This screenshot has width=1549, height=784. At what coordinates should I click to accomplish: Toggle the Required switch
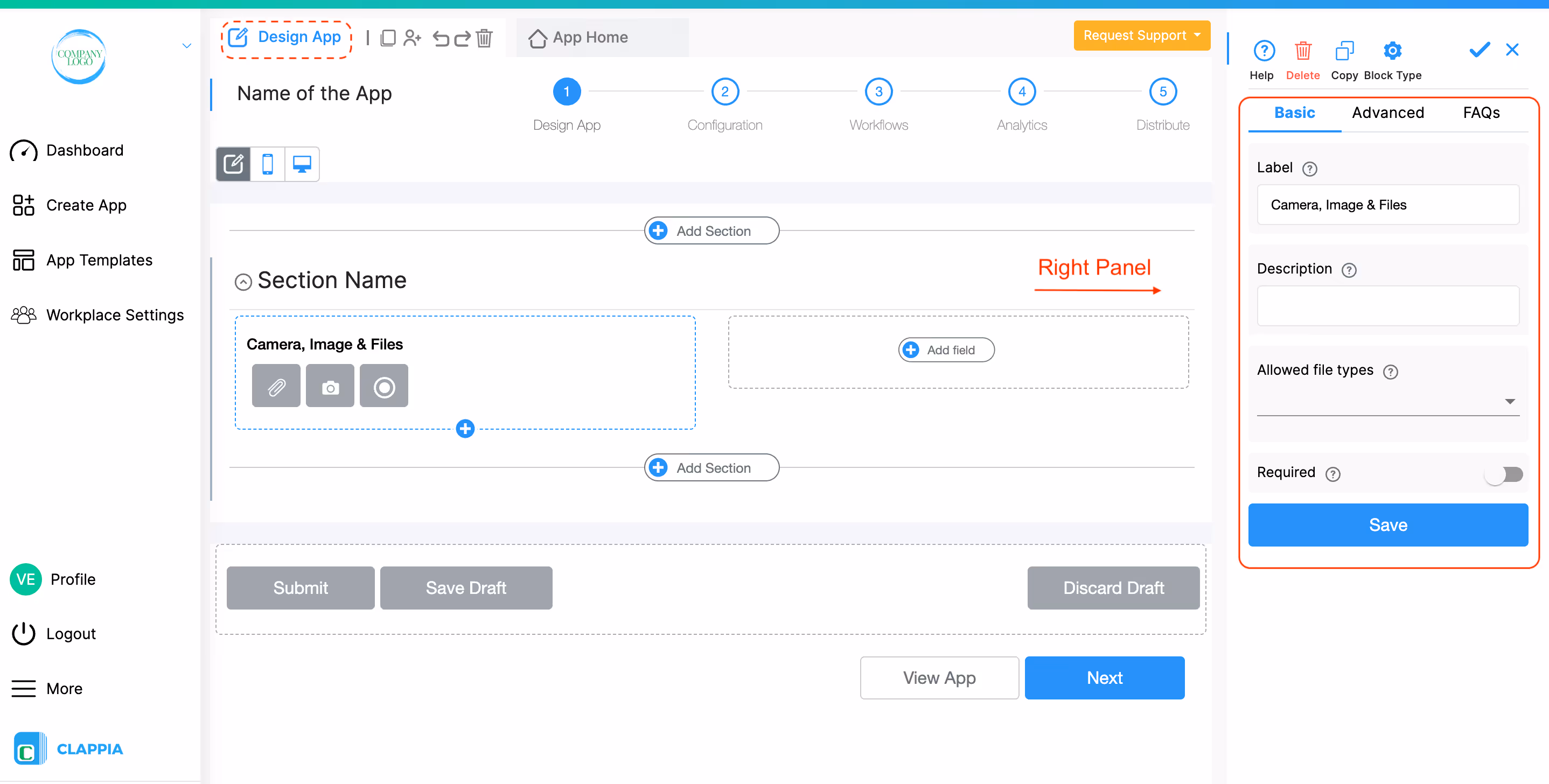1503,474
